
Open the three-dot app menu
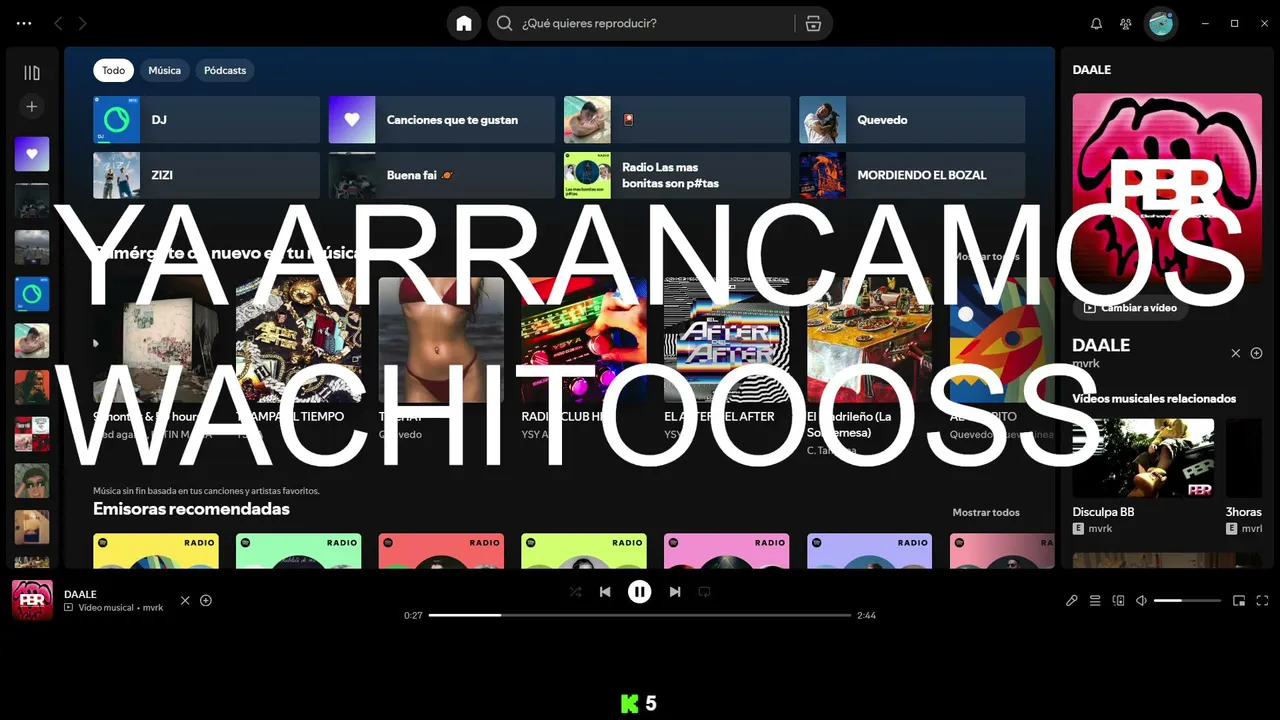click(24, 23)
